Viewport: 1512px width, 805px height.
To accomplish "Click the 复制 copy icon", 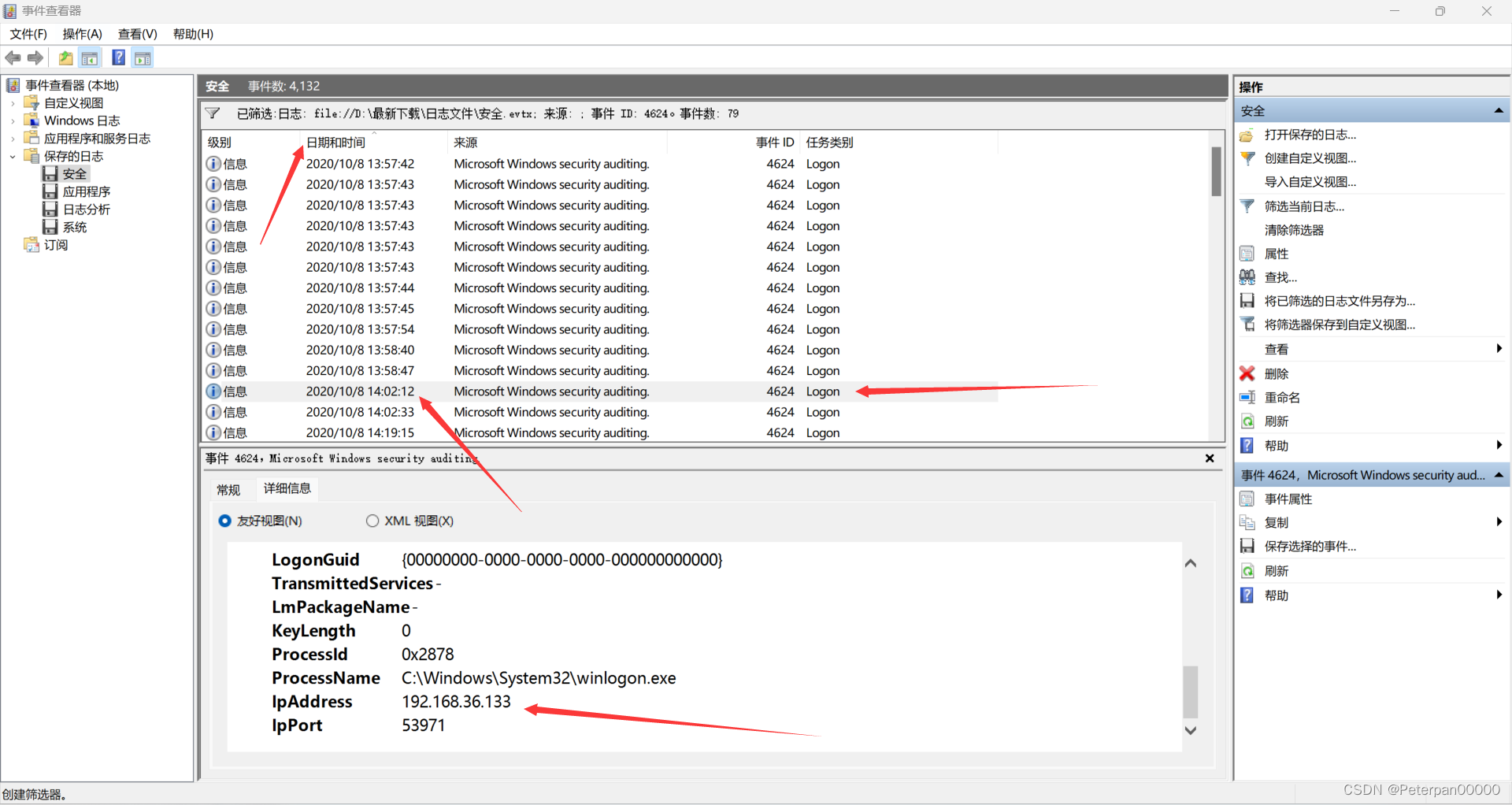I will point(1247,522).
